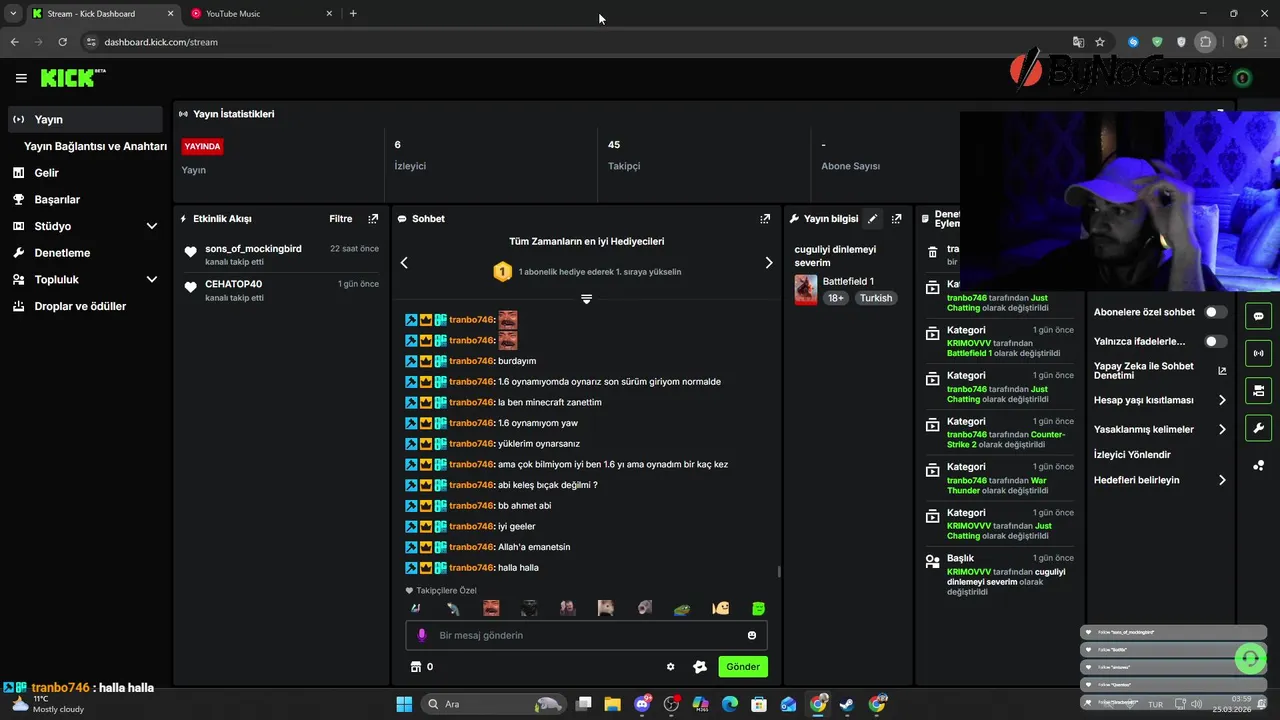The height and width of the screenshot is (720, 1280).
Task: Open a new Chrome tab
Action: pyautogui.click(x=353, y=14)
